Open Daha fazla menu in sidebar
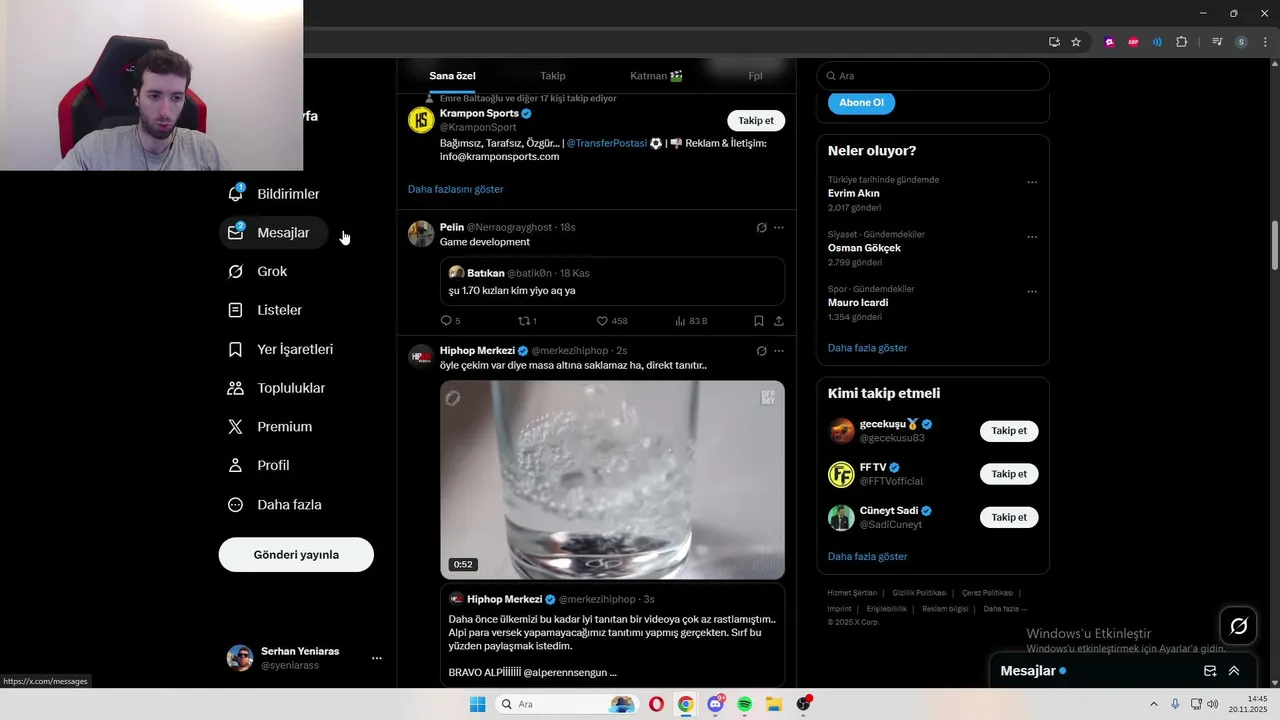Screen dimensions: 1280x720 275,504
